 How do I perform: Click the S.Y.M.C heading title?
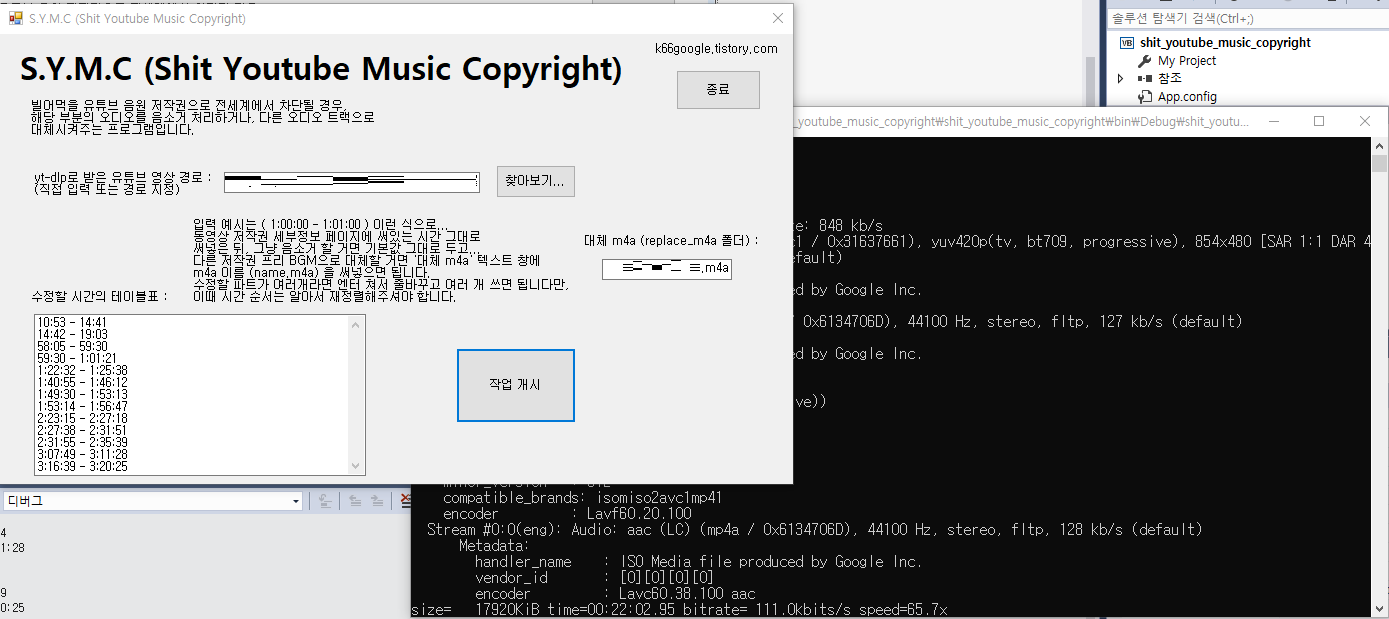tap(321, 70)
